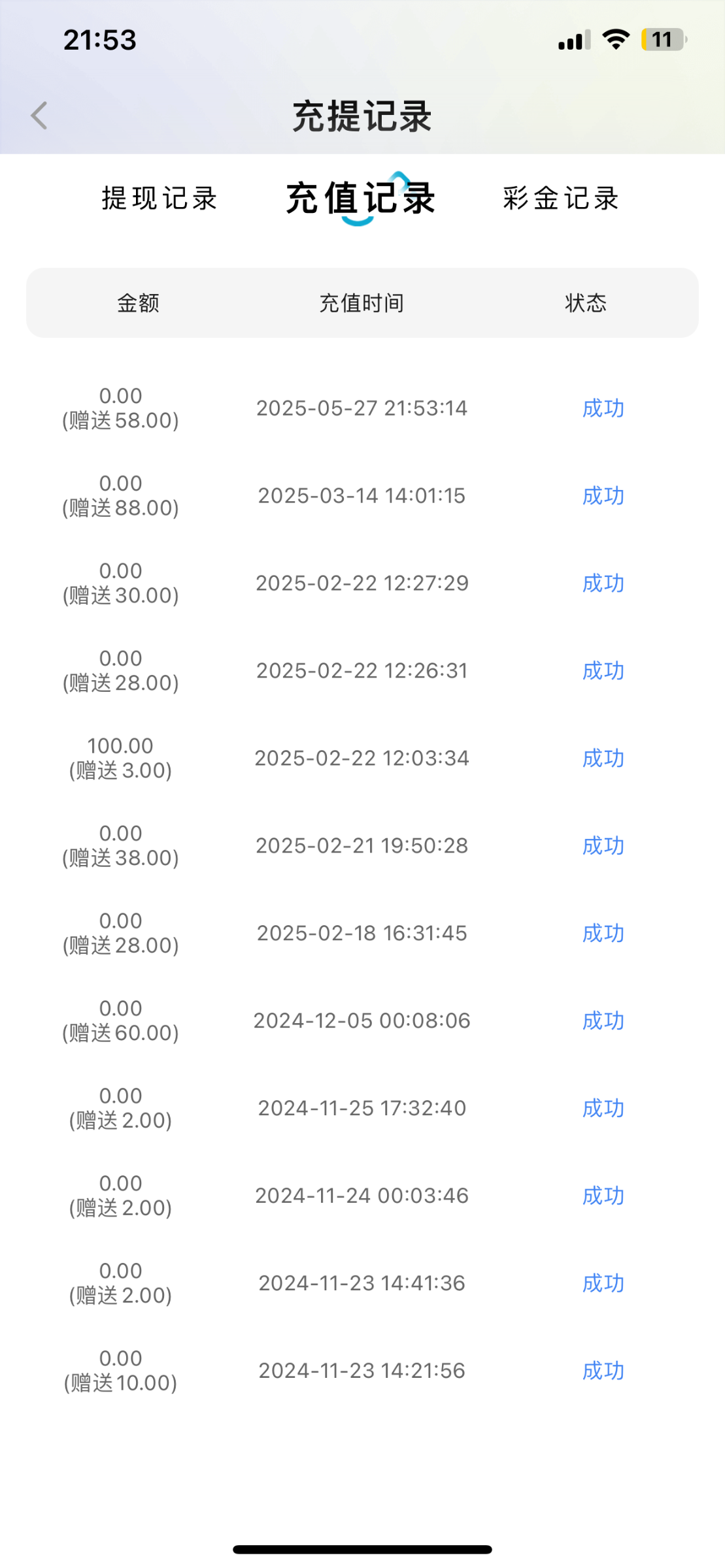Open the 彩金记录 tab

[561, 198]
